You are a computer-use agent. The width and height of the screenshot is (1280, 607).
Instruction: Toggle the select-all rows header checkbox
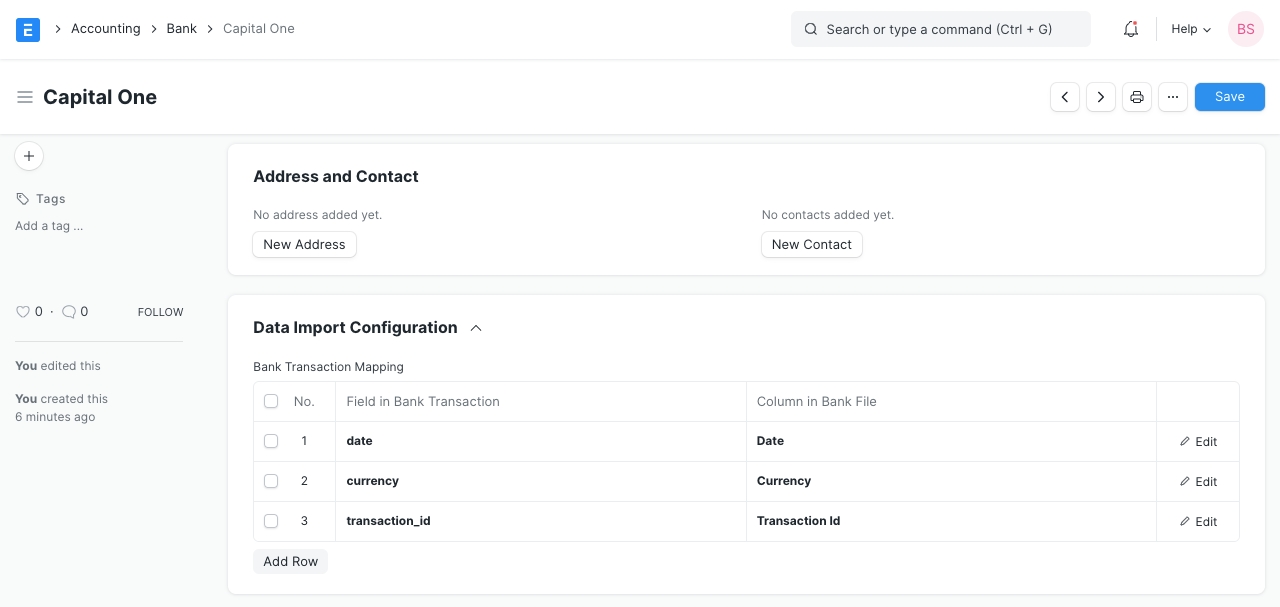(x=271, y=401)
